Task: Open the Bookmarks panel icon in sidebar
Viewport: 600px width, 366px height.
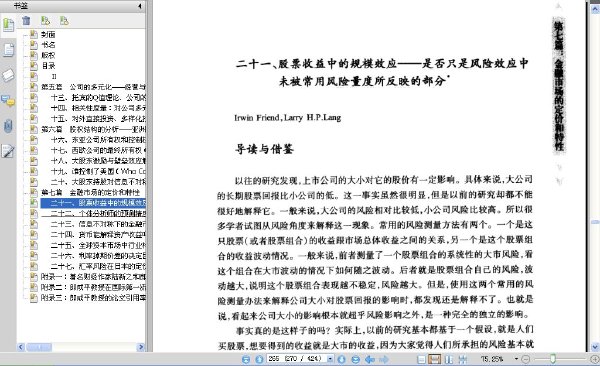Action: [x=8, y=25]
